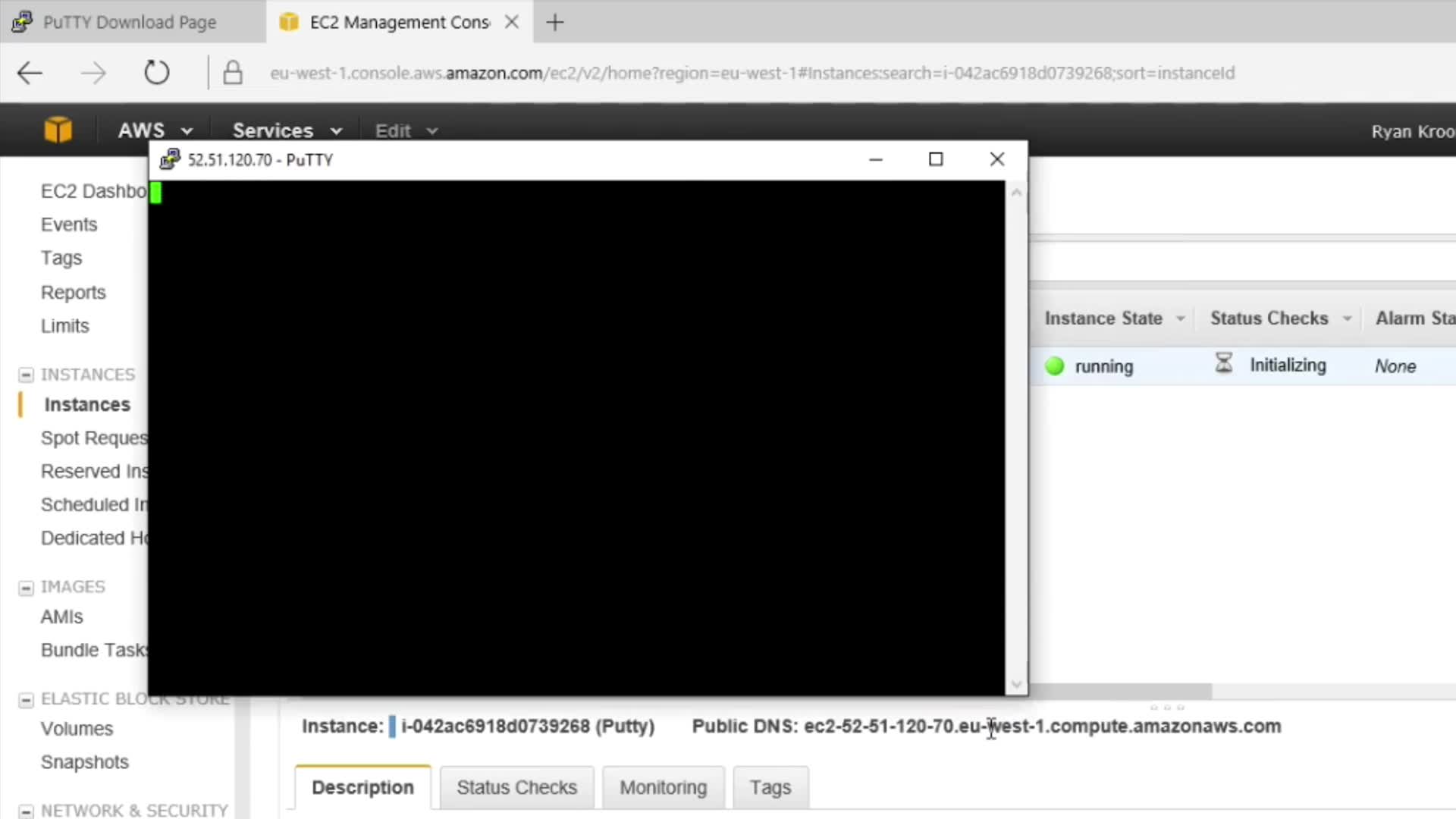Image resolution: width=1456 pixels, height=819 pixels.
Task: Open Snapshots in the sidebar
Action: coord(84,762)
